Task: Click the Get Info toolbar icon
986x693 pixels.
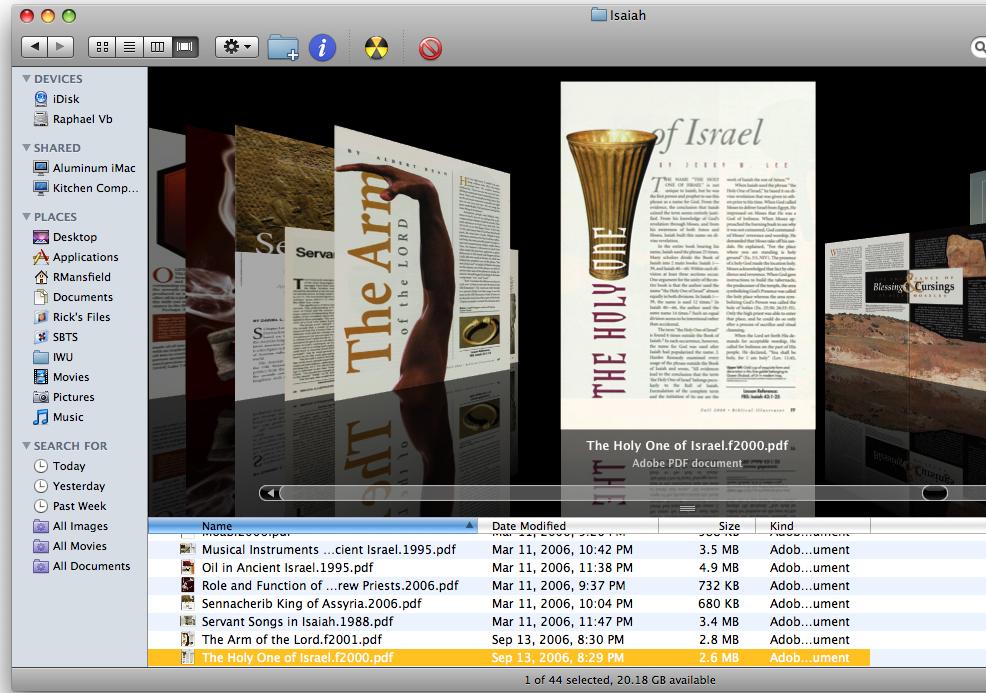Action: pos(322,47)
